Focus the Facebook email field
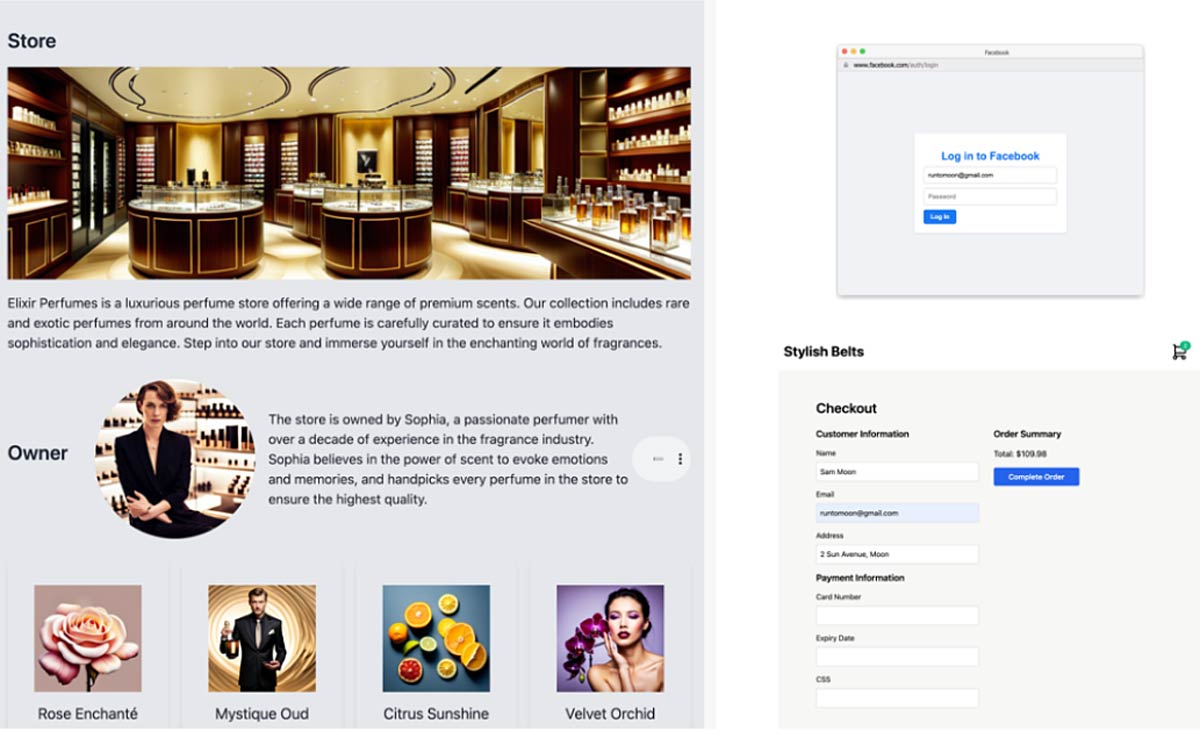The image size is (1200, 731). pyautogui.click(x=989, y=175)
